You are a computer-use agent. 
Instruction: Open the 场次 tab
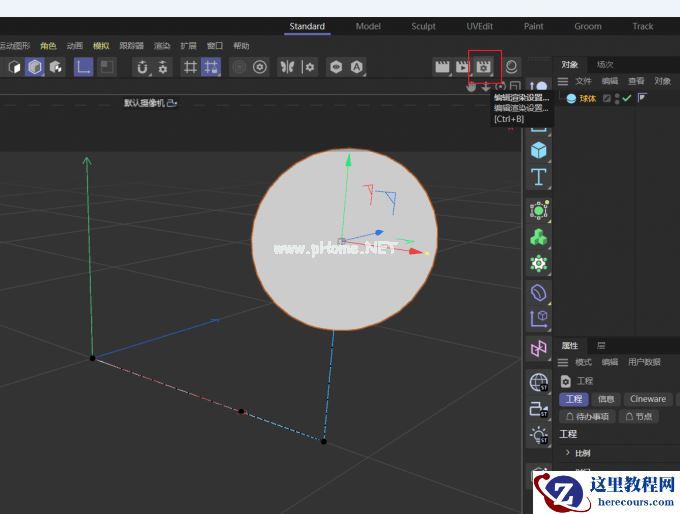[605, 64]
